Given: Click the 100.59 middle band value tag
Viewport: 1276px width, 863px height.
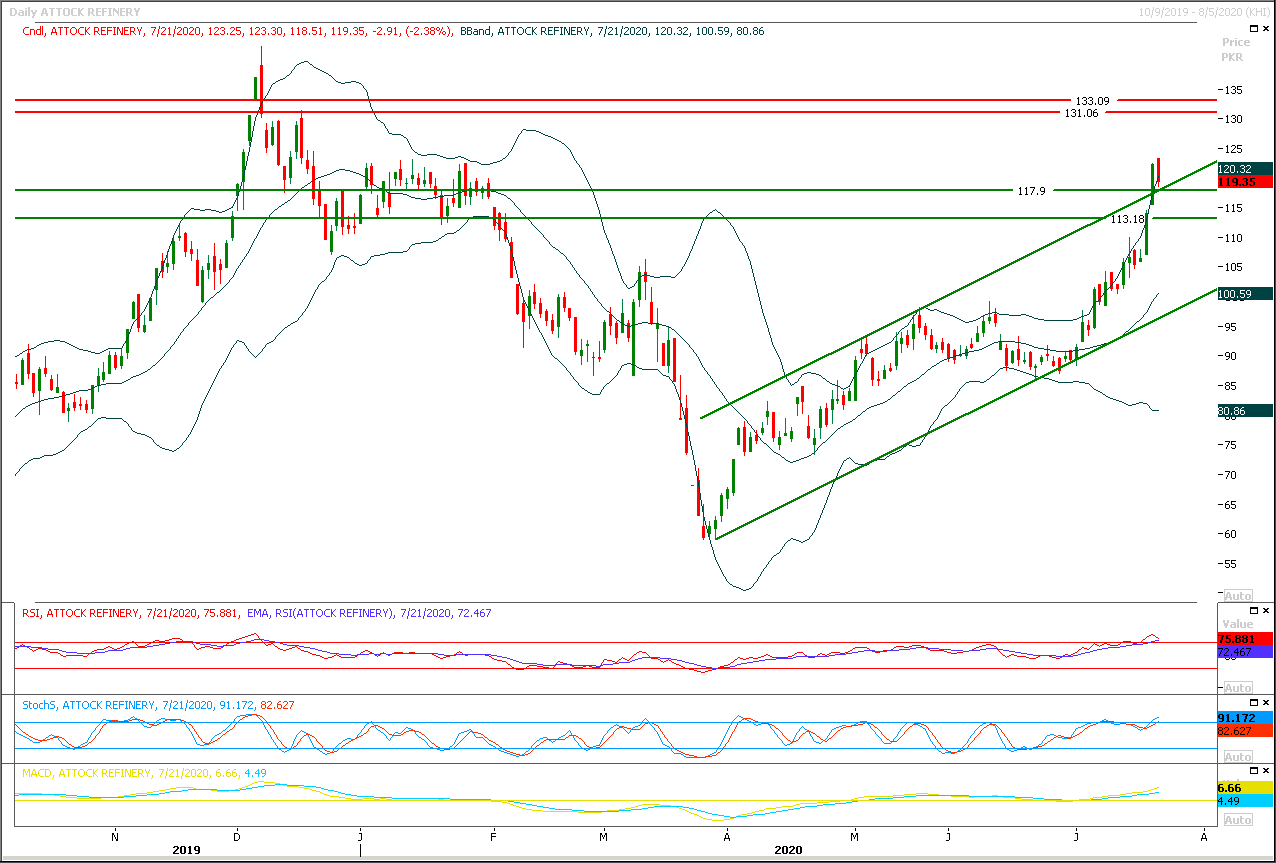Looking at the screenshot, I should 1245,294.
